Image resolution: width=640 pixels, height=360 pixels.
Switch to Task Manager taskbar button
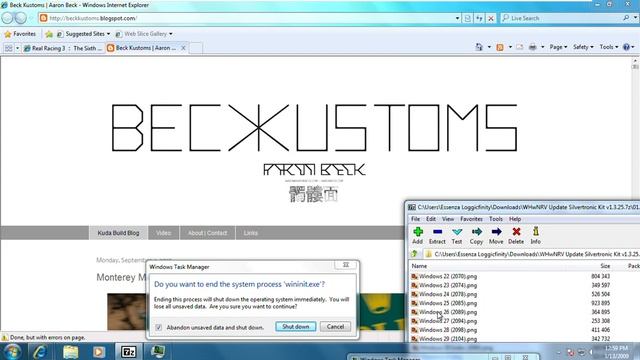(x=158, y=351)
